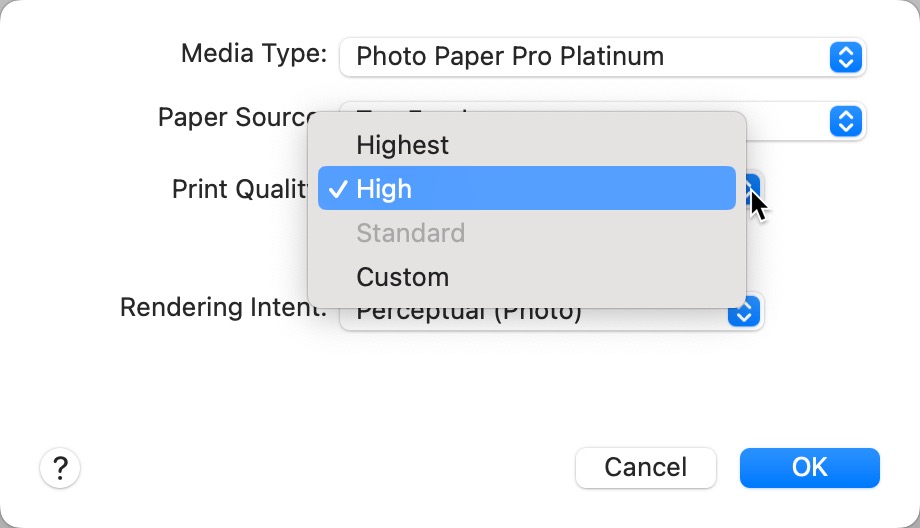This screenshot has height=528, width=920.
Task: Pick Custom from the quality menu
Action: pyautogui.click(x=402, y=277)
